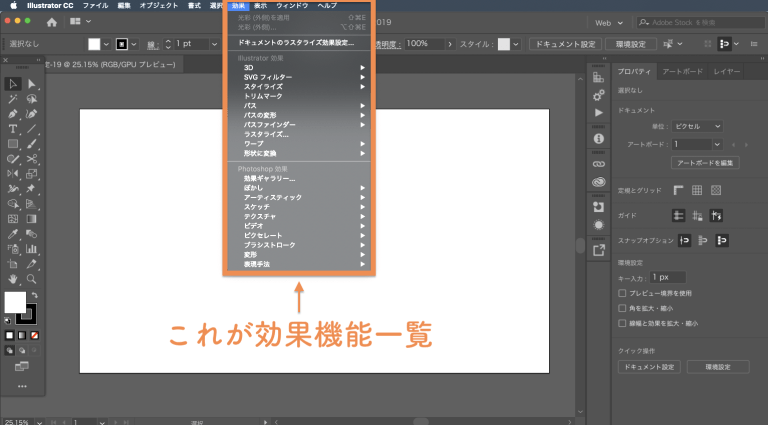
Task: Click the アートボードを編集 button
Action: tap(705, 163)
